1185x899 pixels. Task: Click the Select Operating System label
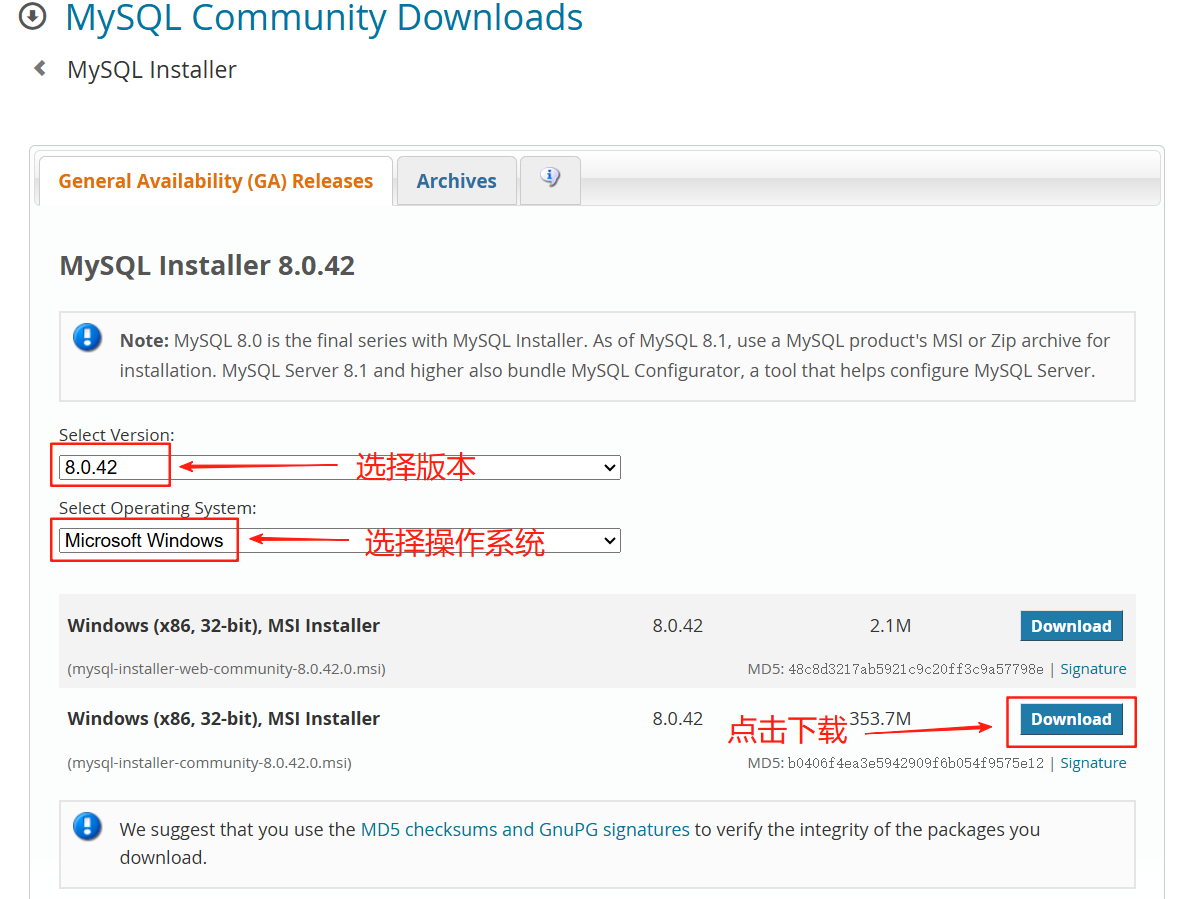[x=157, y=508]
